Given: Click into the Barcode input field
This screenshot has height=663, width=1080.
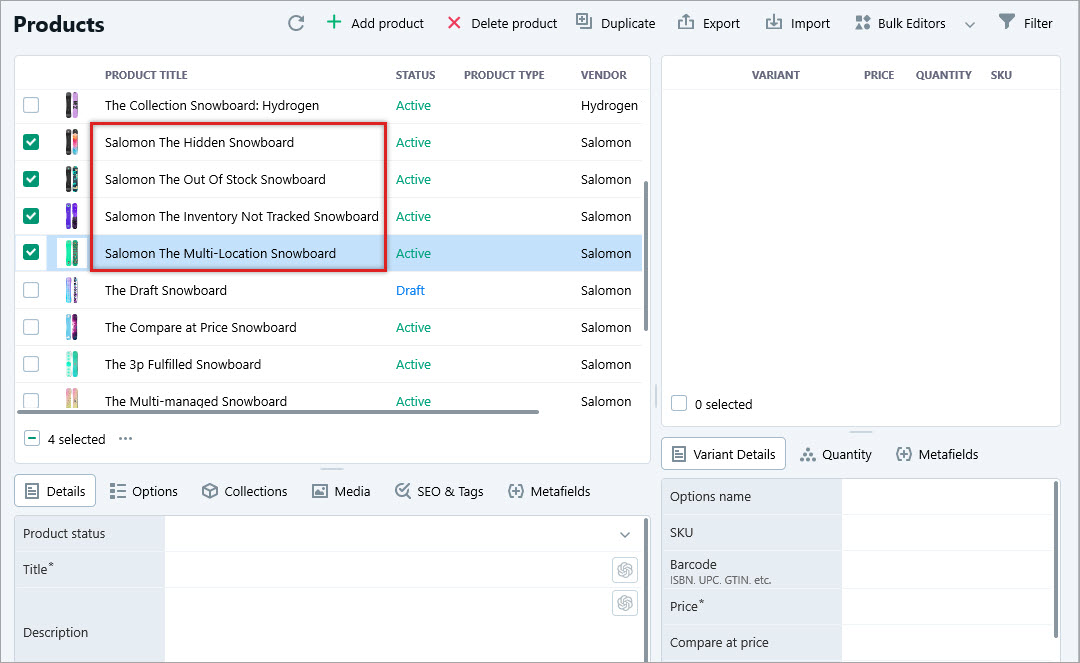Looking at the screenshot, I should pyautogui.click(x=946, y=570).
